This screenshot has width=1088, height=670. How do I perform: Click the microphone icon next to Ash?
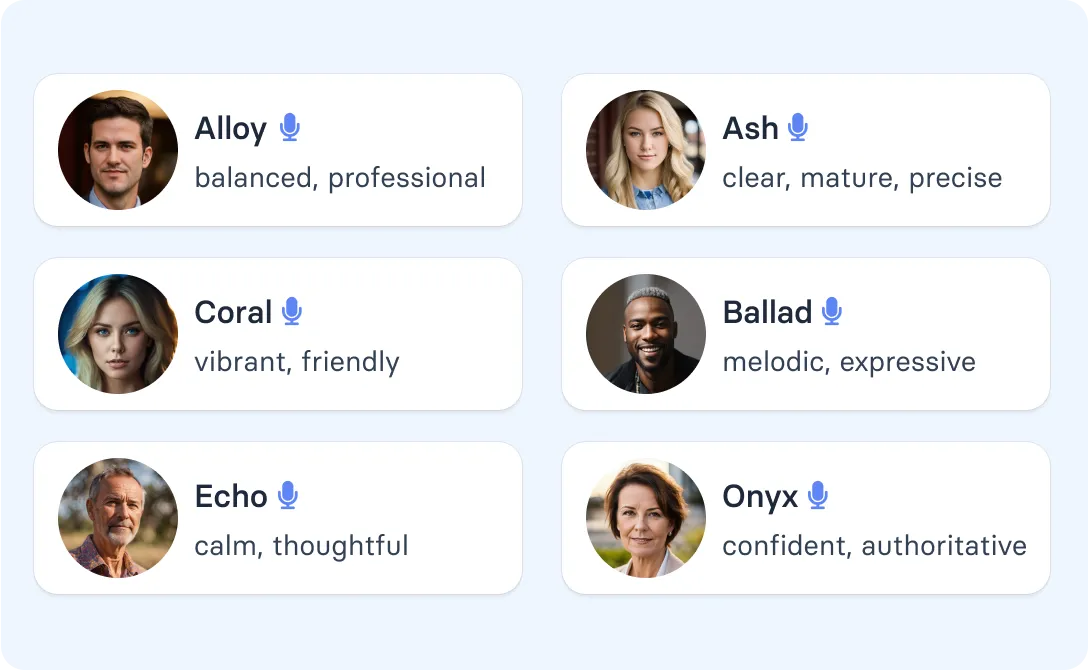pyautogui.click(x=798, y=126)
